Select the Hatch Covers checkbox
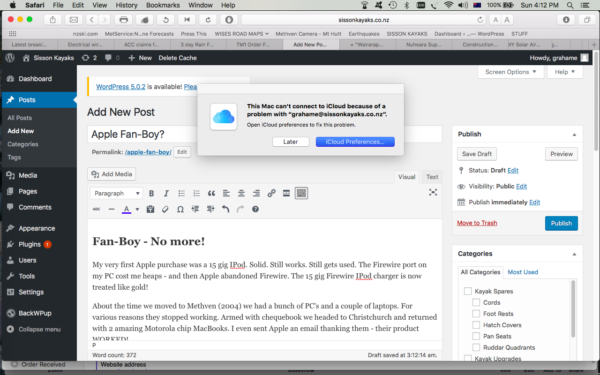This screenshot has width=600, height=375. pyautogui.click(x=476, y=325)
